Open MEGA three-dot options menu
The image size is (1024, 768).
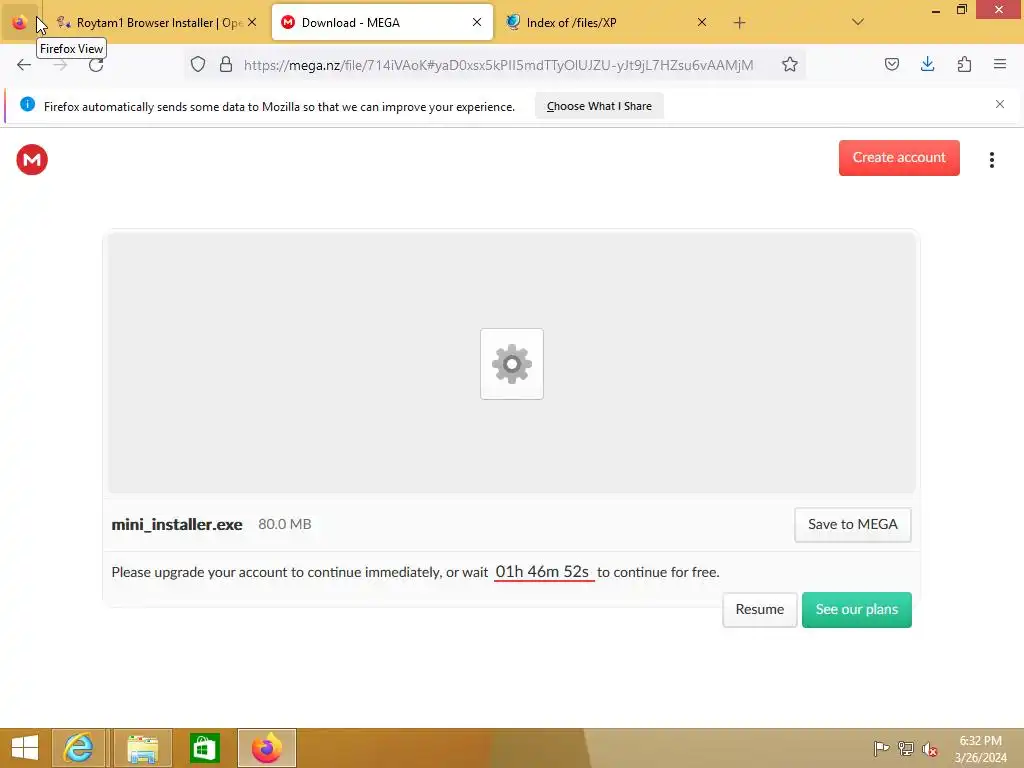tap(991, 159)
